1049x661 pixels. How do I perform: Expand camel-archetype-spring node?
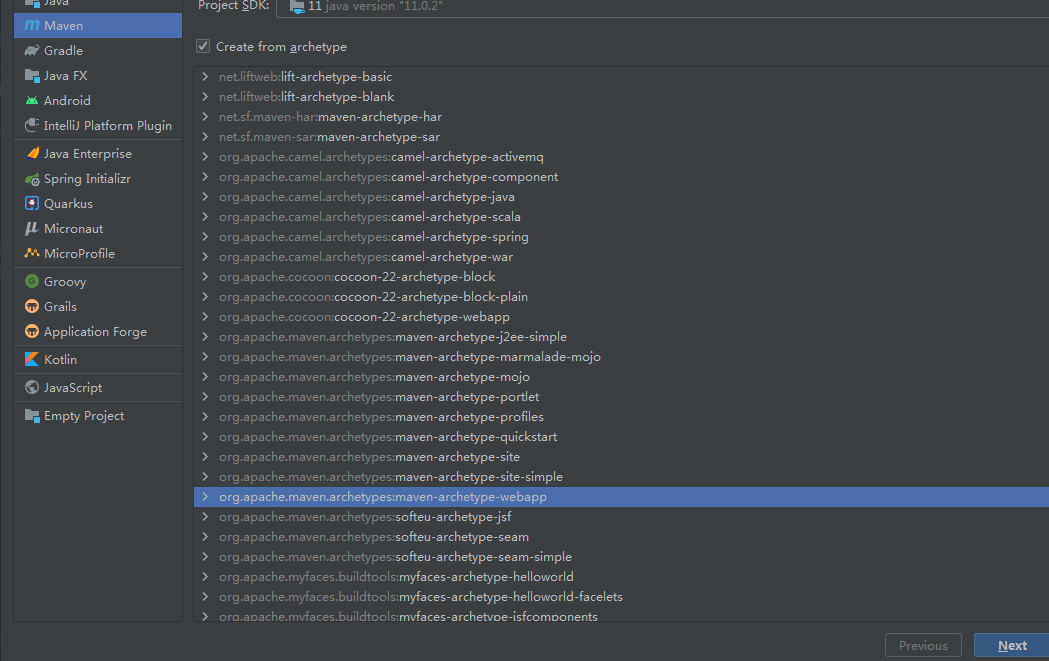pos(205,237)
